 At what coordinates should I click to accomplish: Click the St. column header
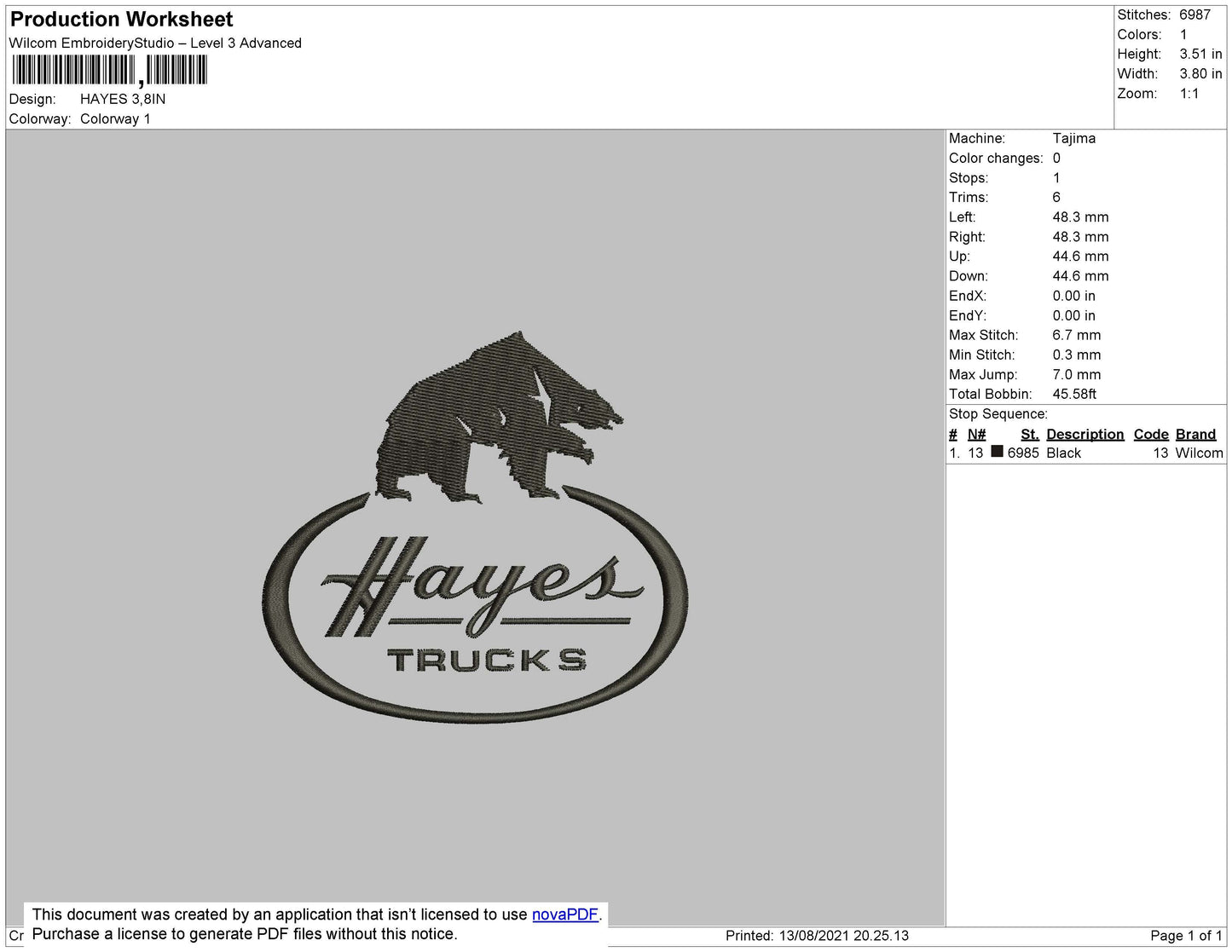[1030, 434]
